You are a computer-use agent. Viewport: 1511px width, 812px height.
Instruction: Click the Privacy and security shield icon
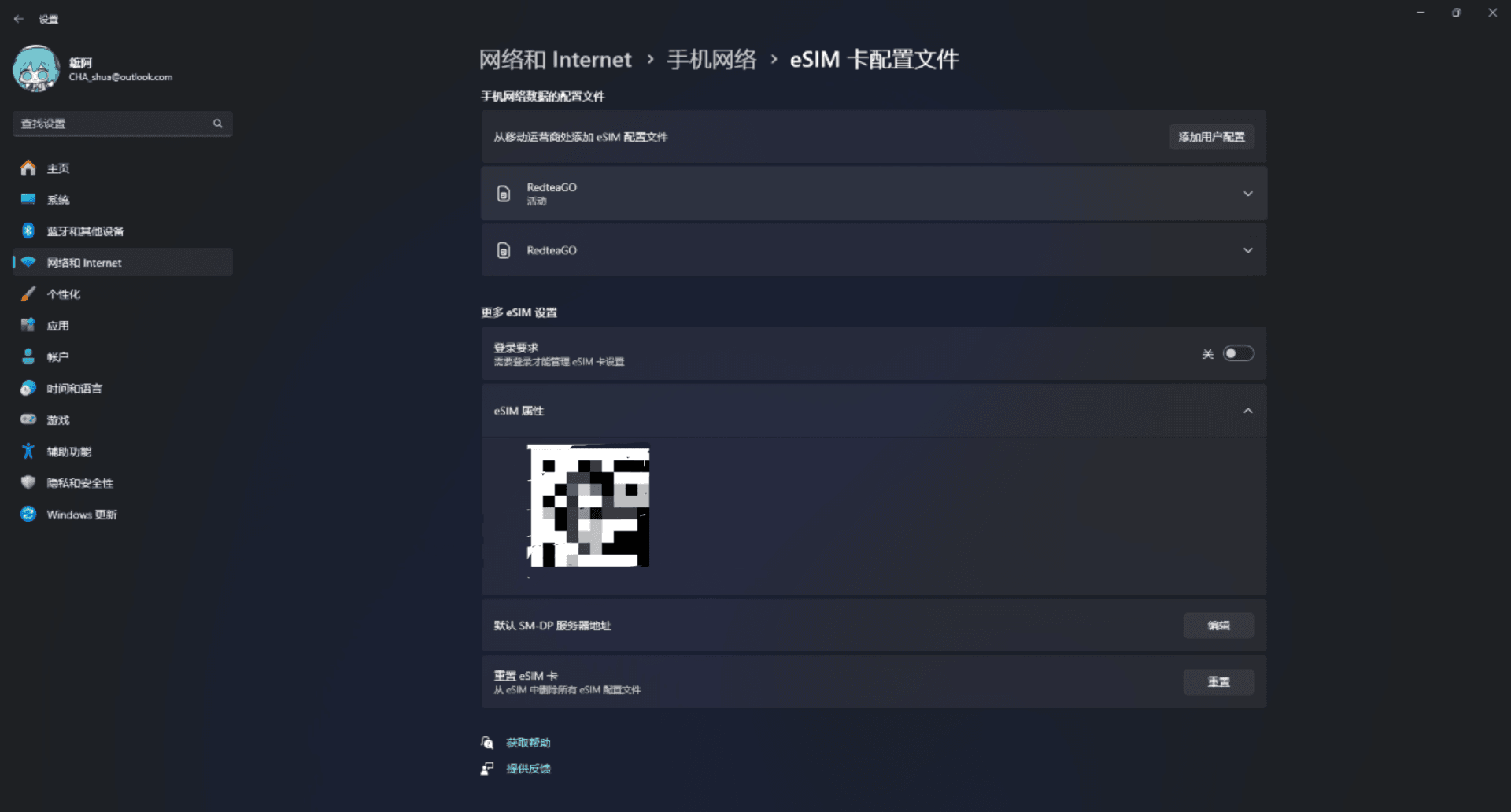point(28,482)
